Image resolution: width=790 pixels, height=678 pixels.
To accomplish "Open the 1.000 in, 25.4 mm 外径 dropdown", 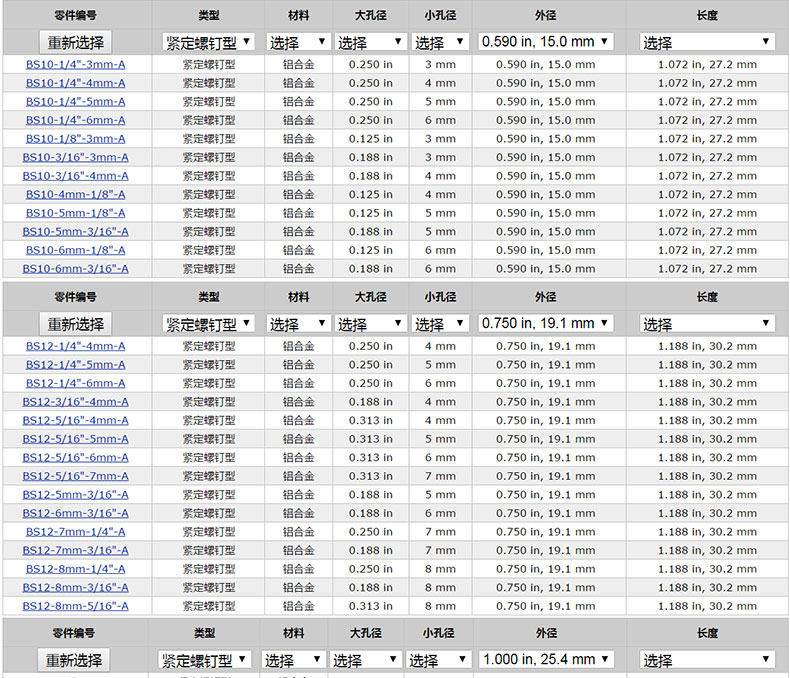I will pyautogui.click(x=546, y=660).
